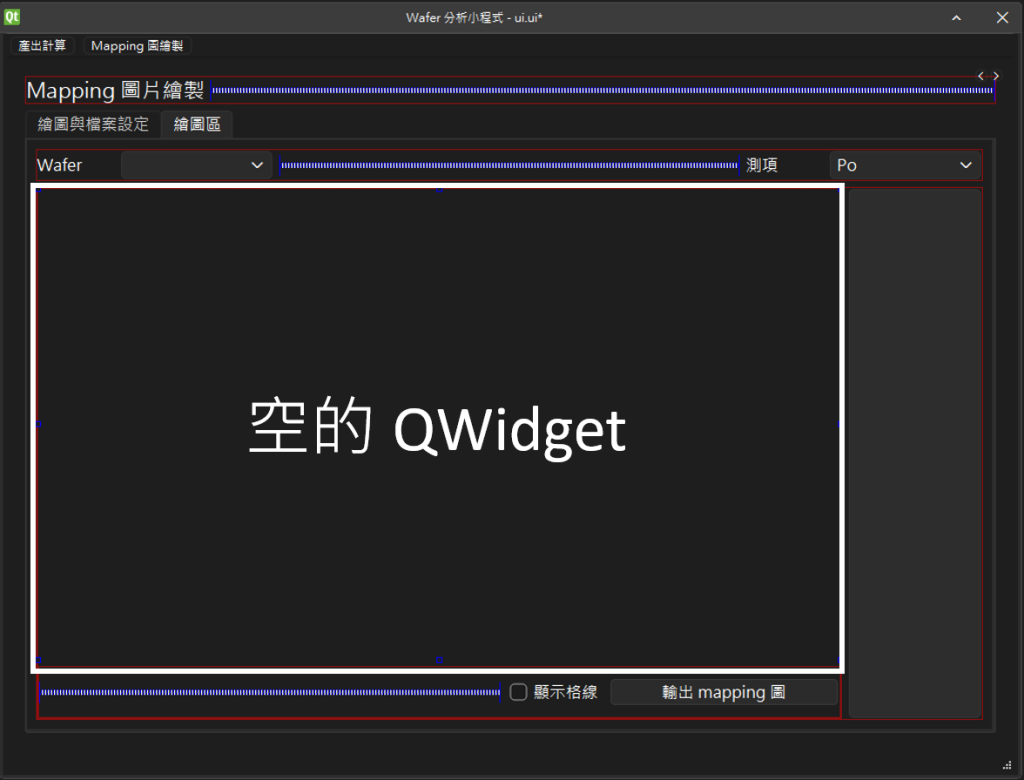The height and width of the screenshot is (780, 1024).
Task: Expand the 測項 dropdown showing Po
Action: point(905,165)
